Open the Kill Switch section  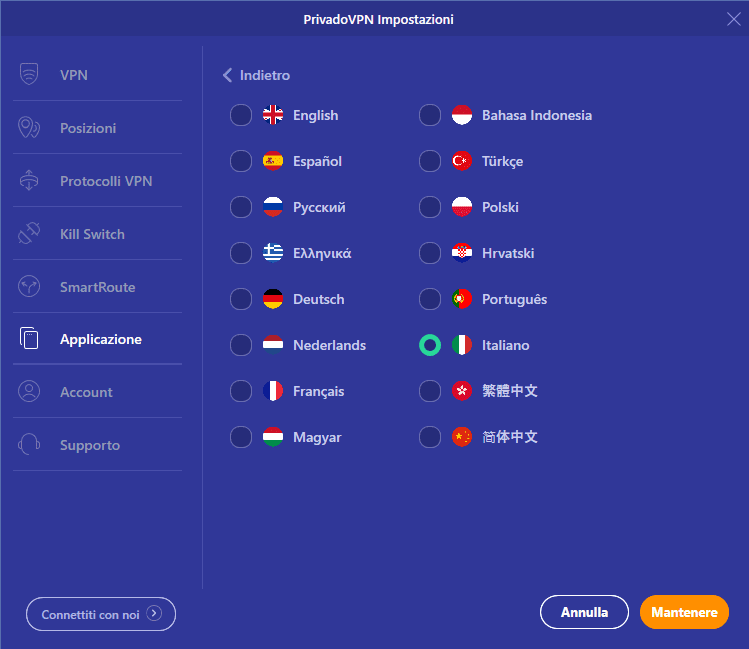coord(97,234)
